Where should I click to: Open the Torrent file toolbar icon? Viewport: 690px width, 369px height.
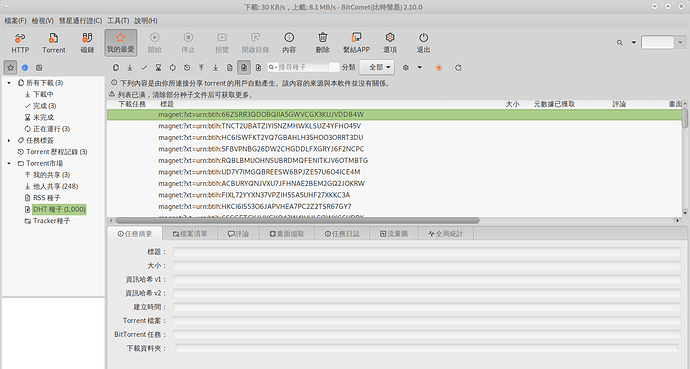click(54, 43)
